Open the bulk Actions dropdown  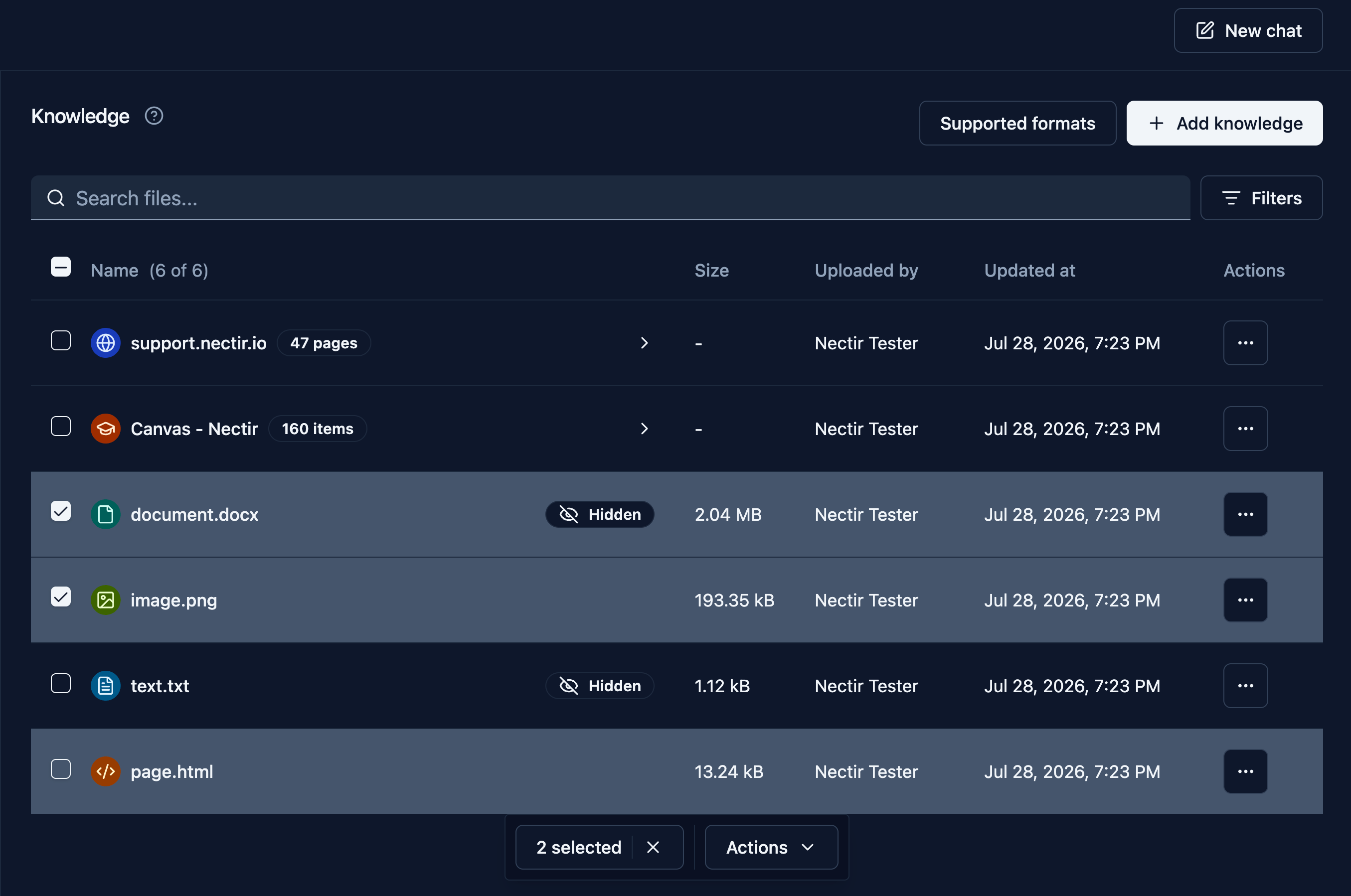pos(771,847)
